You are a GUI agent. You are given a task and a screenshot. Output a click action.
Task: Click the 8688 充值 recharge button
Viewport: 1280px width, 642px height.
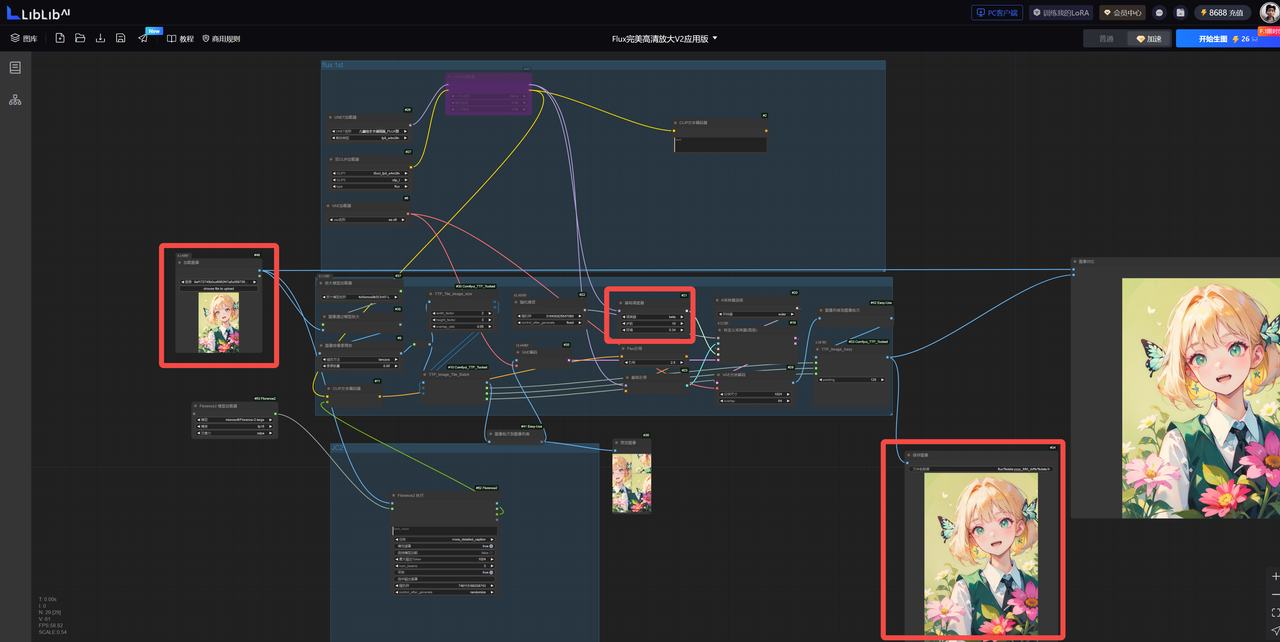point(1222,13)
